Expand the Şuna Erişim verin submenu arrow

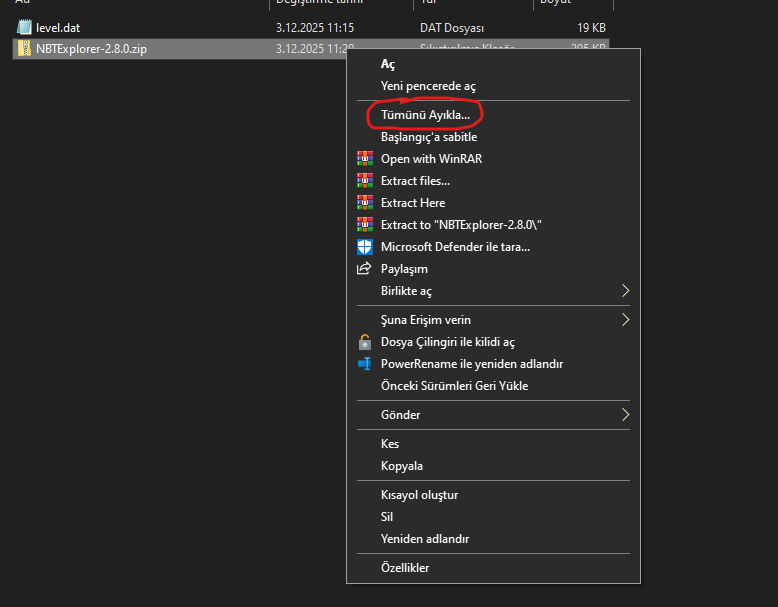[x=625, y=320]
